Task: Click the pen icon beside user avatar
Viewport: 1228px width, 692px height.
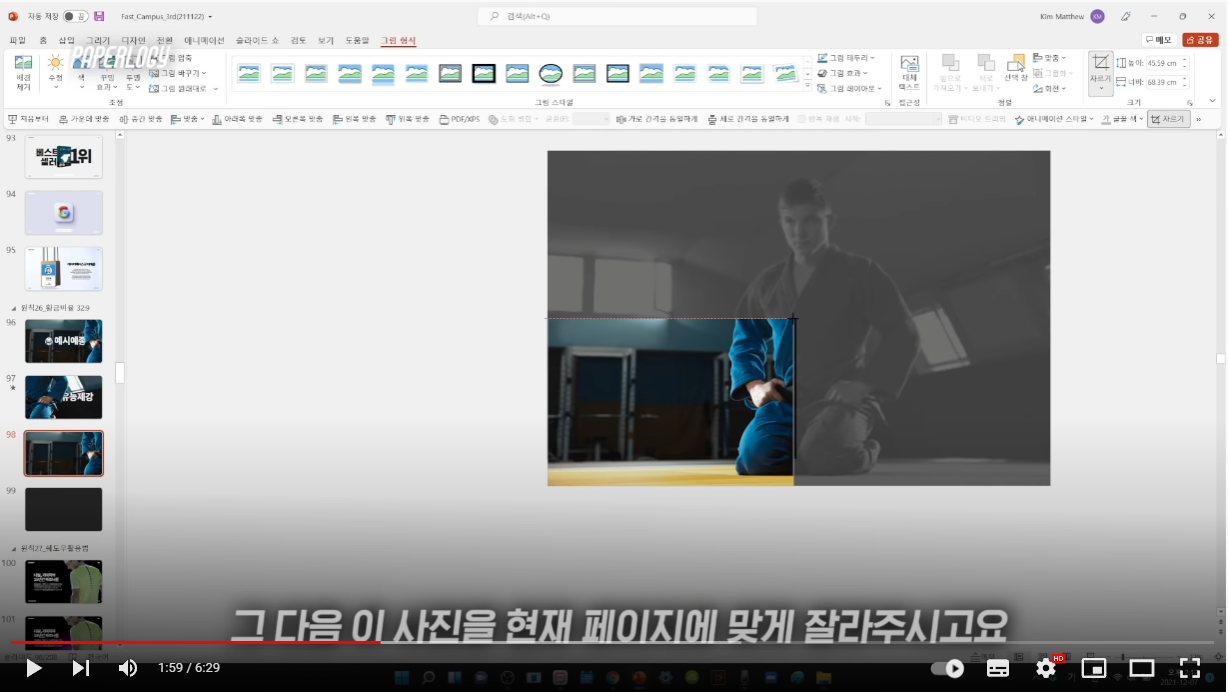Action: click(x=1126, y=16)
